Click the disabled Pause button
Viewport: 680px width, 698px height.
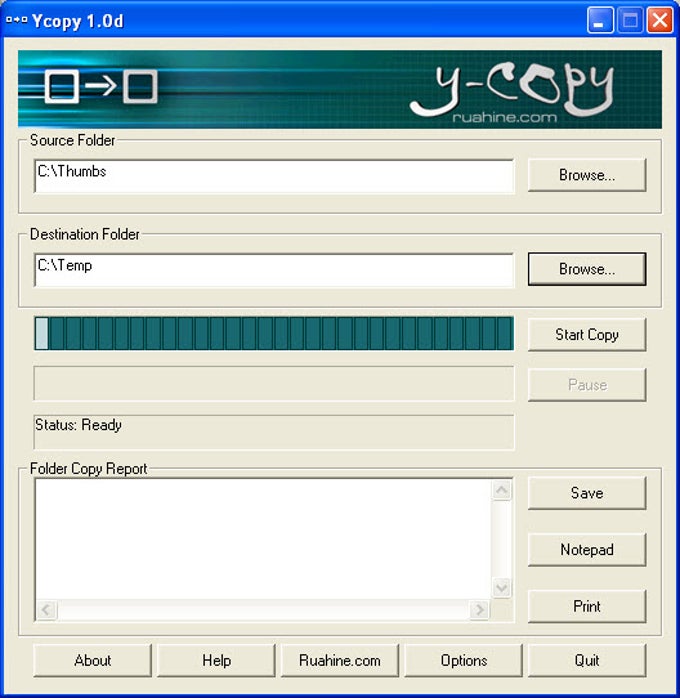pyautogui.click(x=587, y=385)
